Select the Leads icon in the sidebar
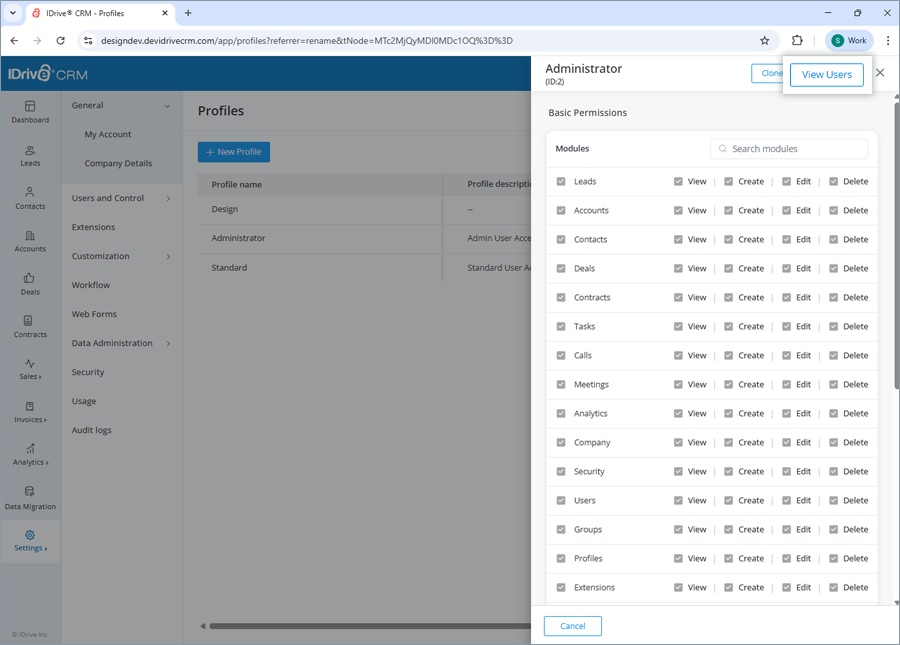Image resolution: width=900 pixels, height=645 pixels. 30,155
